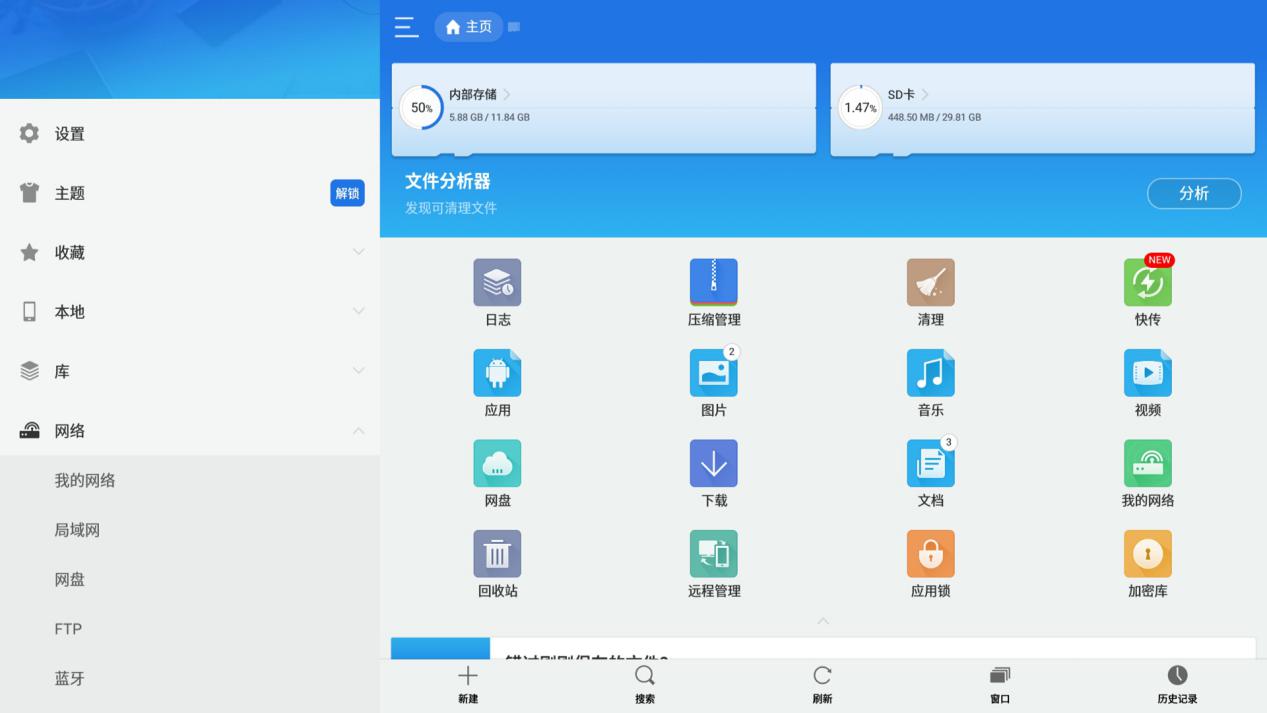
Task: Open 远程管理 remote manager
Action: tap(714, 554)
